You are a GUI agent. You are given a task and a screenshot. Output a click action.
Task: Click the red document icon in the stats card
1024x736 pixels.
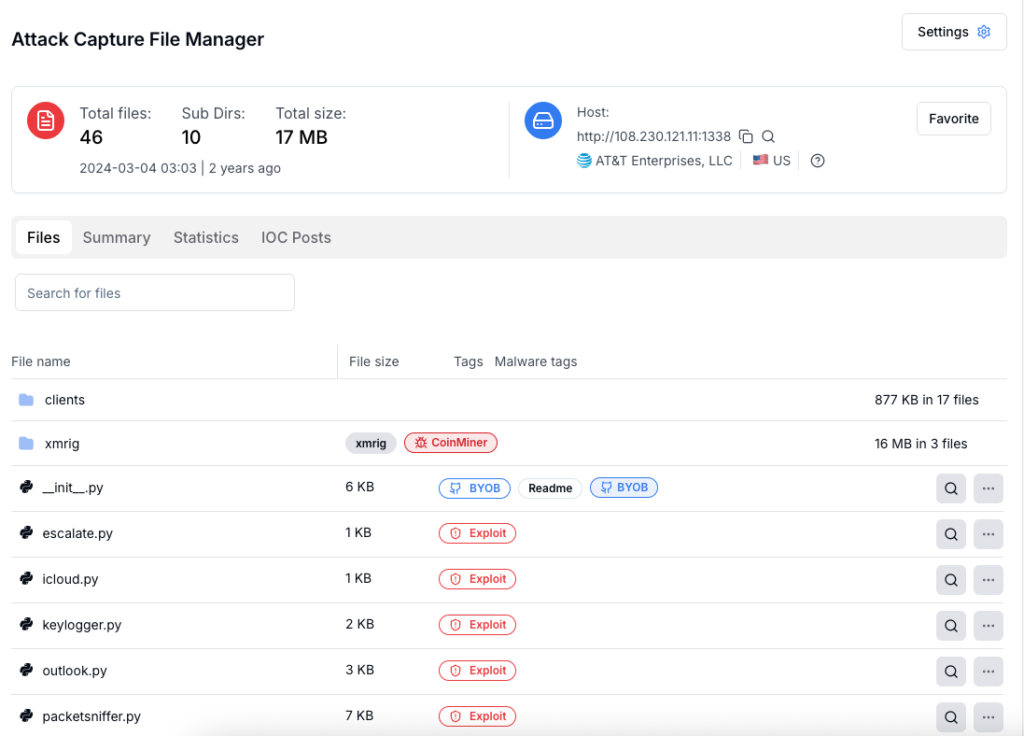point(45,120)
